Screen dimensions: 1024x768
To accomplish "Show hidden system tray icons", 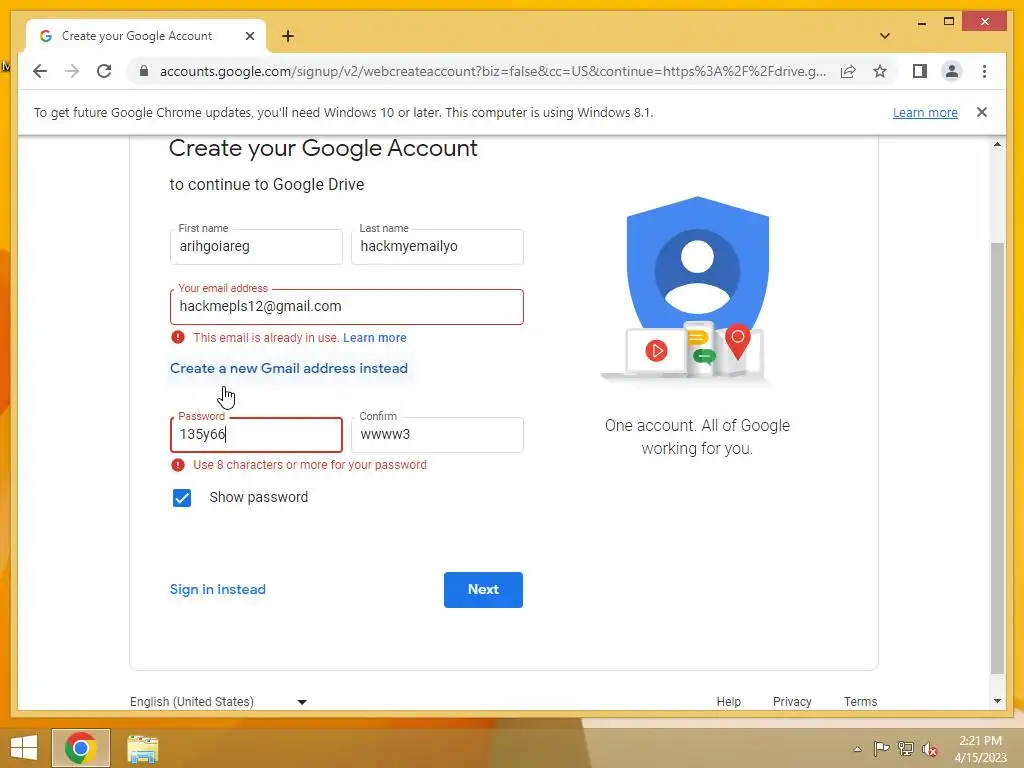I will (x=857, y=749).
